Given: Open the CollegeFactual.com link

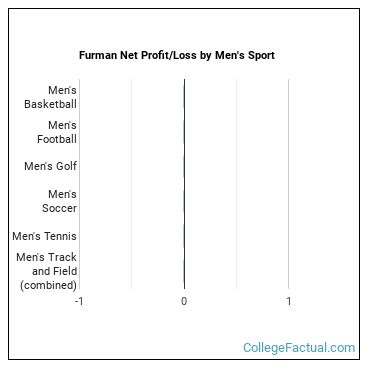Looking at the screenshot, I should pos(299,348).
